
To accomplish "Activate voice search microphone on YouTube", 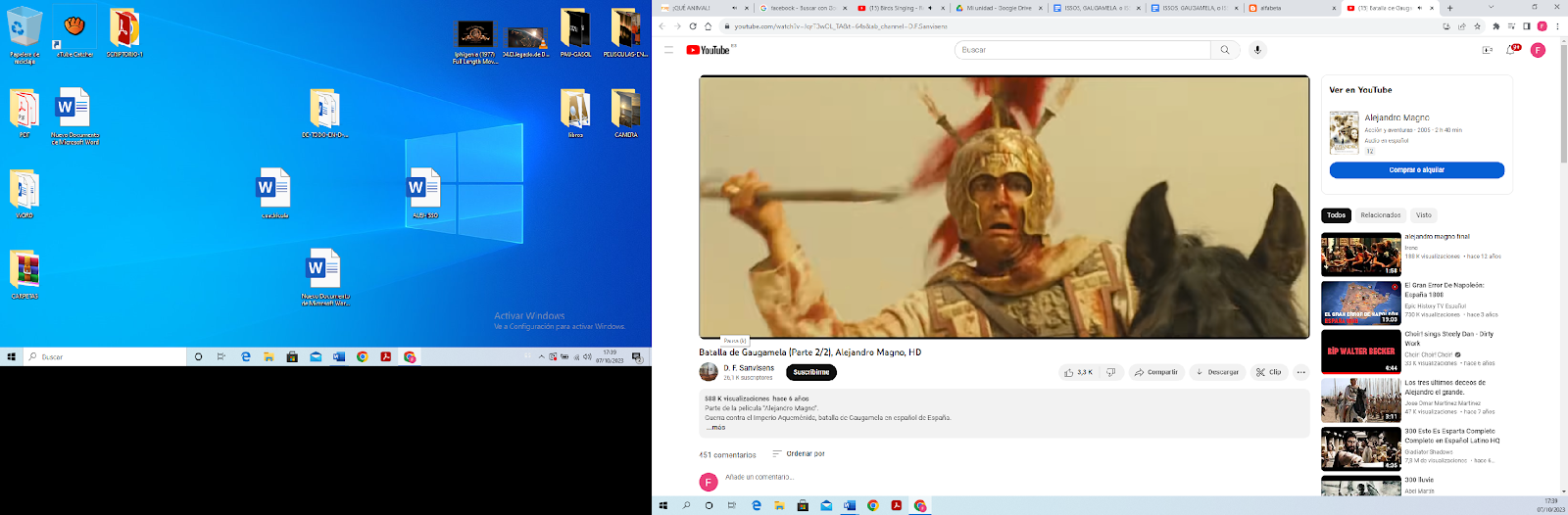I will click(1257, 50).
